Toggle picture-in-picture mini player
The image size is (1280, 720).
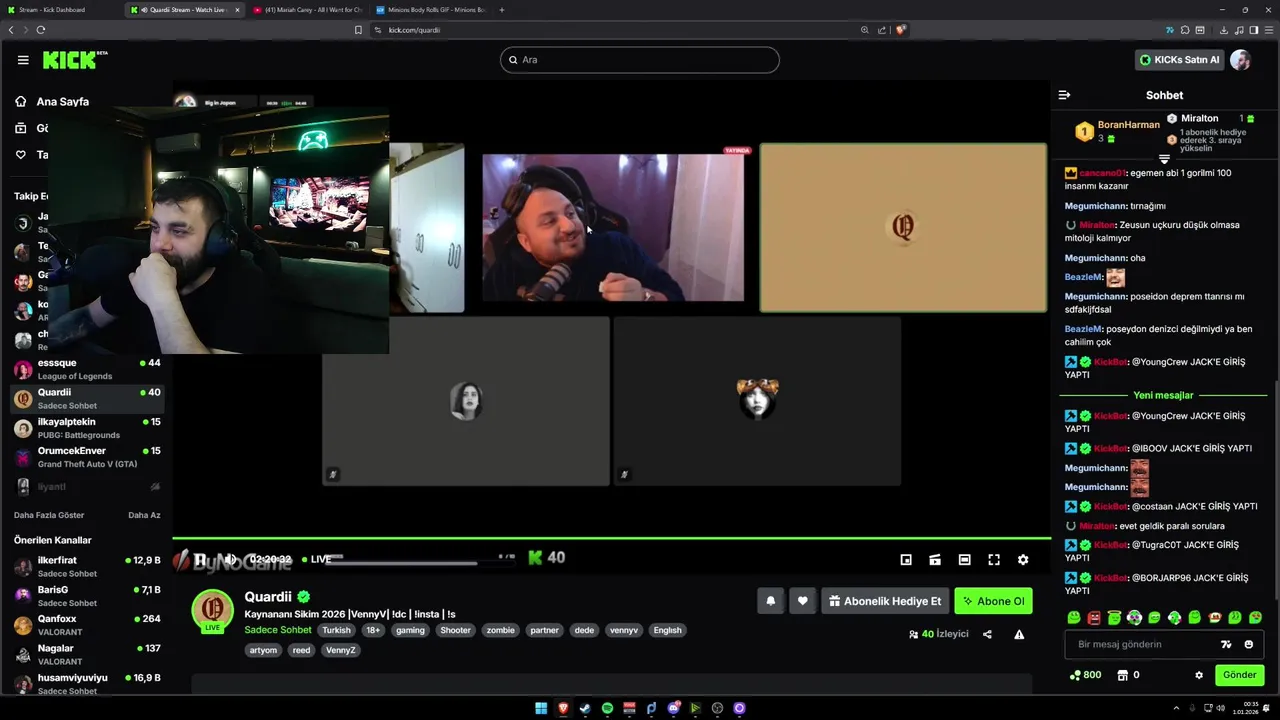(906, 560)
